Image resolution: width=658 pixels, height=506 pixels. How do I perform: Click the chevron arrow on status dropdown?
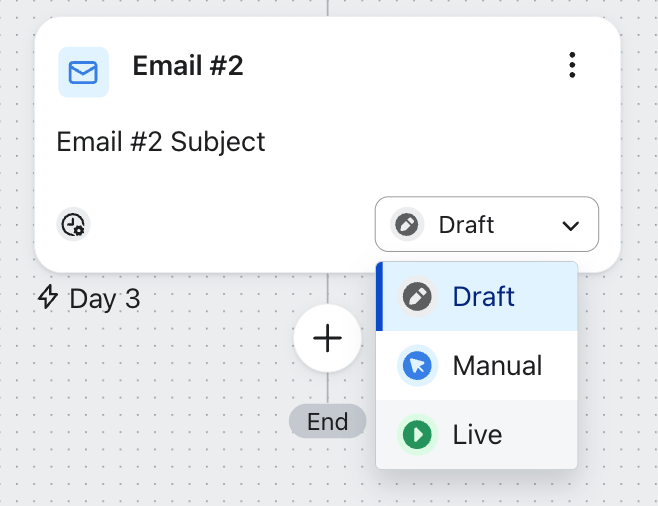571,225
